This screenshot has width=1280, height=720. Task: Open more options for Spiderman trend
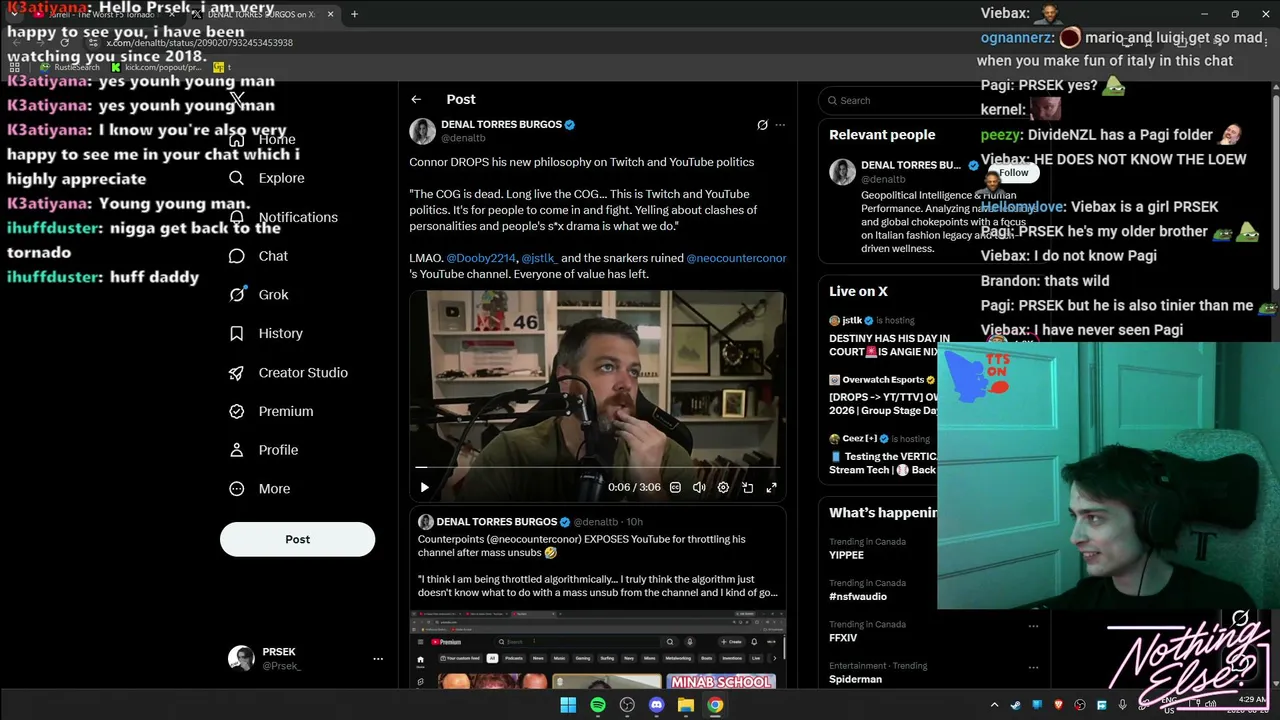point(1033,667)
